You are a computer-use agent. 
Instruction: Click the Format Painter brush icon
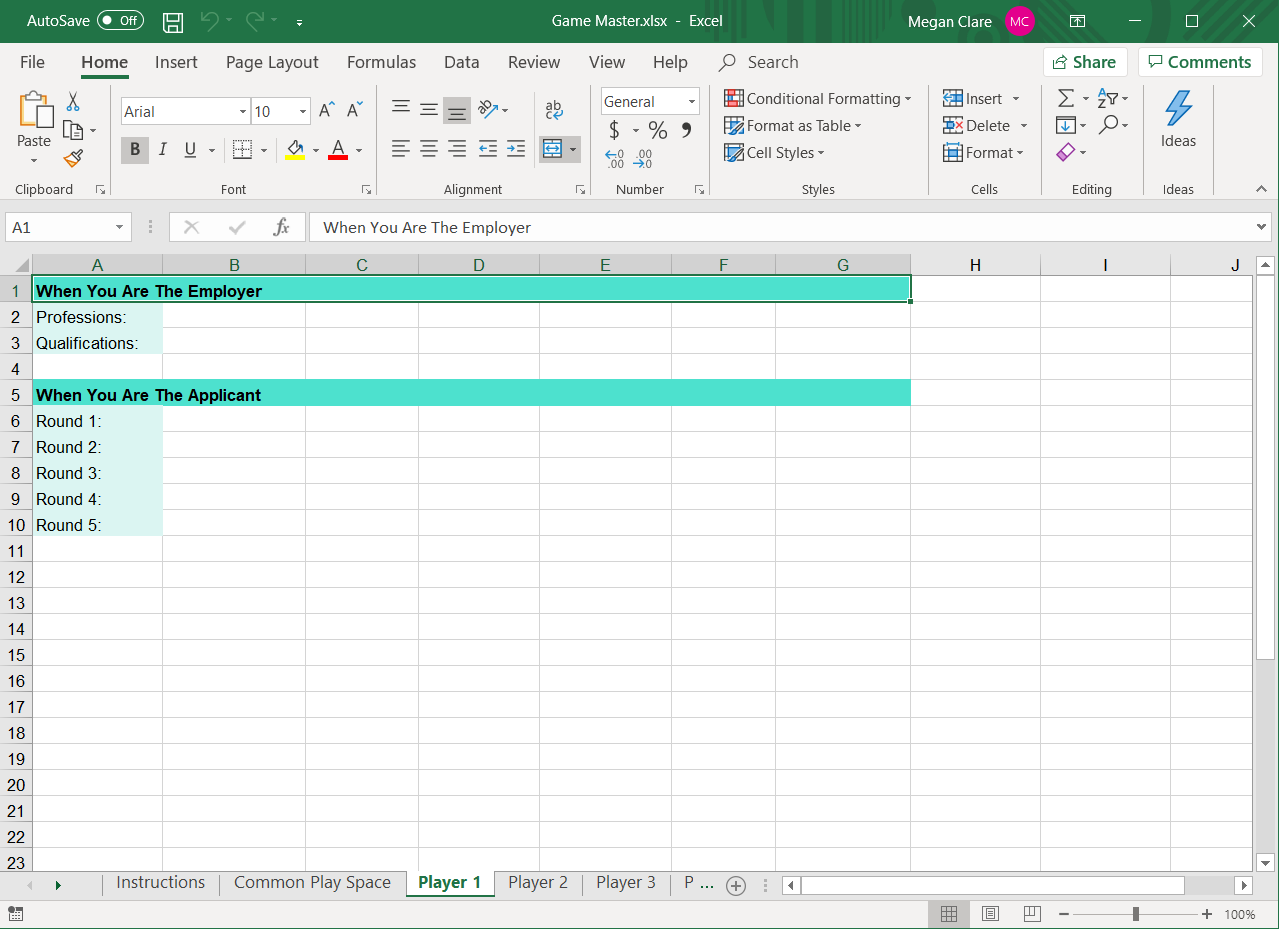coord(73,158)
